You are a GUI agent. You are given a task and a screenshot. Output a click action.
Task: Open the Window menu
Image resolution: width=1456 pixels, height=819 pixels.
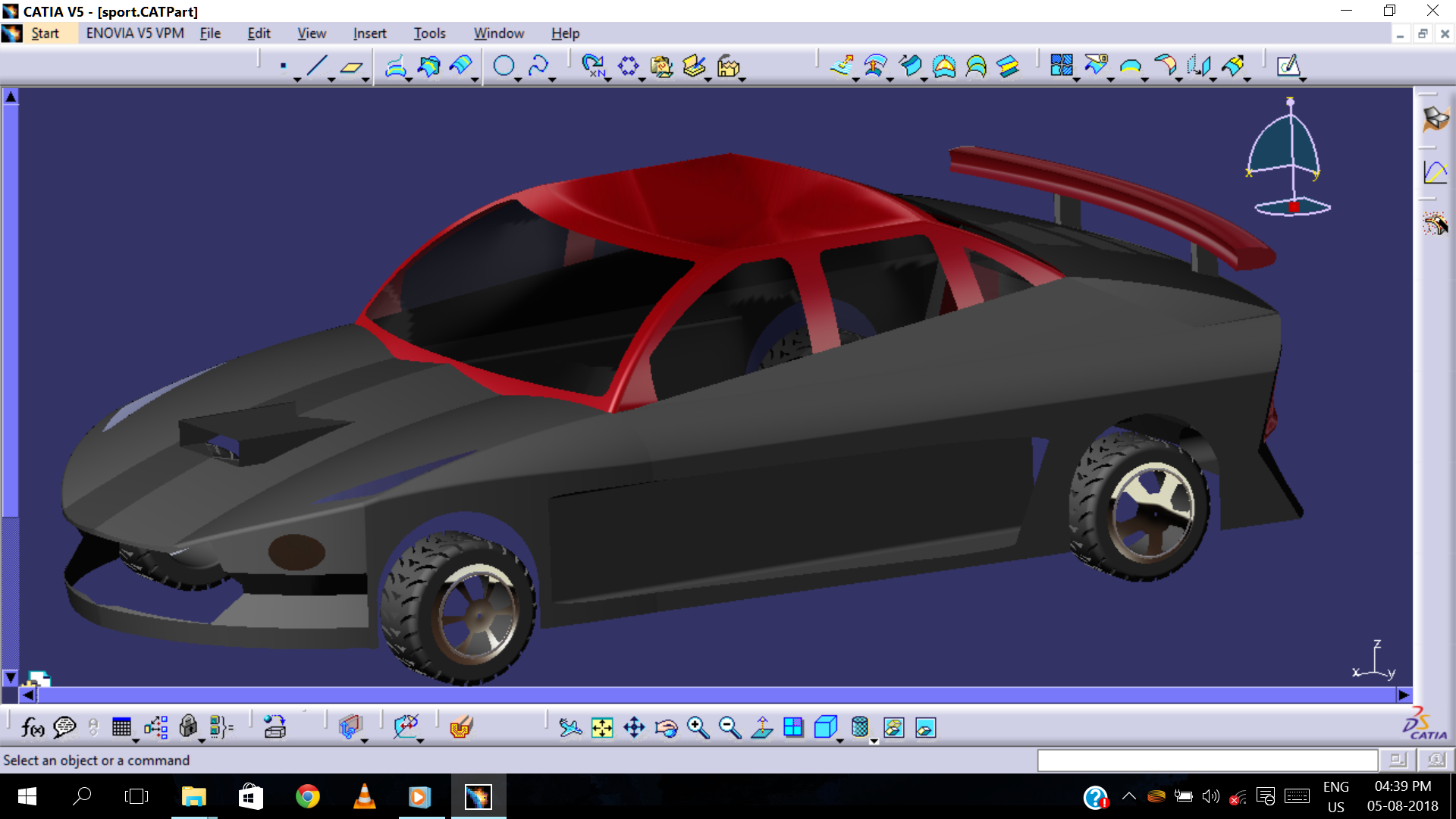pyautogui.click(x=499, y=33)
